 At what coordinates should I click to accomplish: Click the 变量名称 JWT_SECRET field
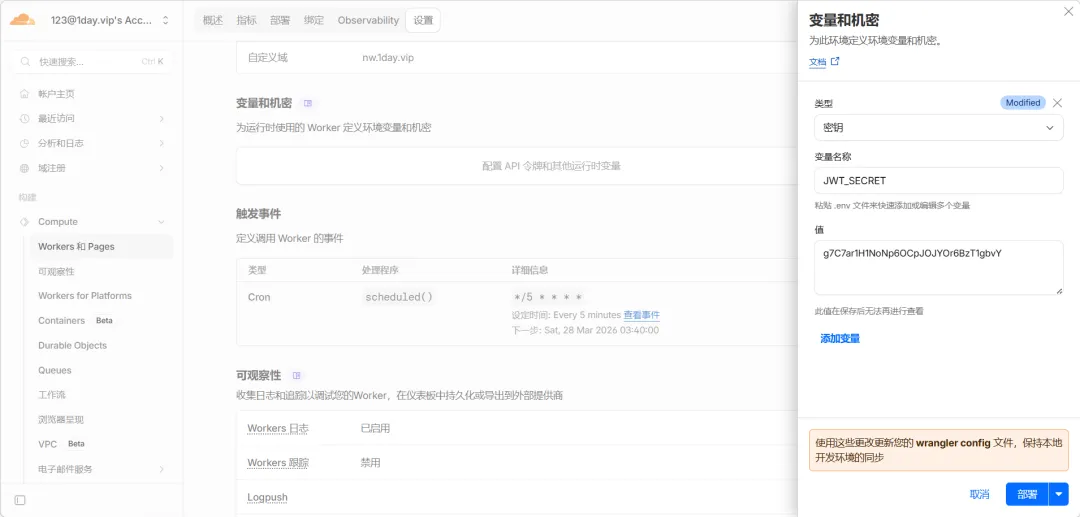tap(939, 180)
